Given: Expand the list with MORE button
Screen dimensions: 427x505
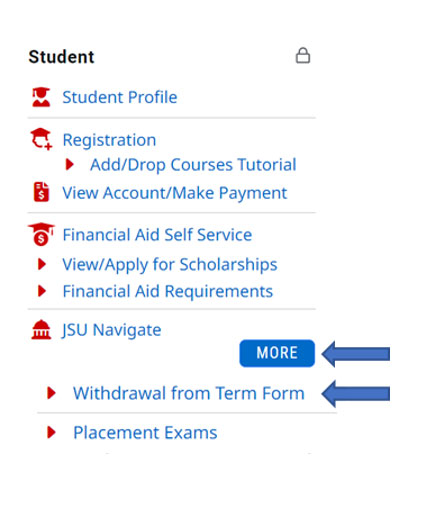Looking at the screenshot, I should point(277,353).
